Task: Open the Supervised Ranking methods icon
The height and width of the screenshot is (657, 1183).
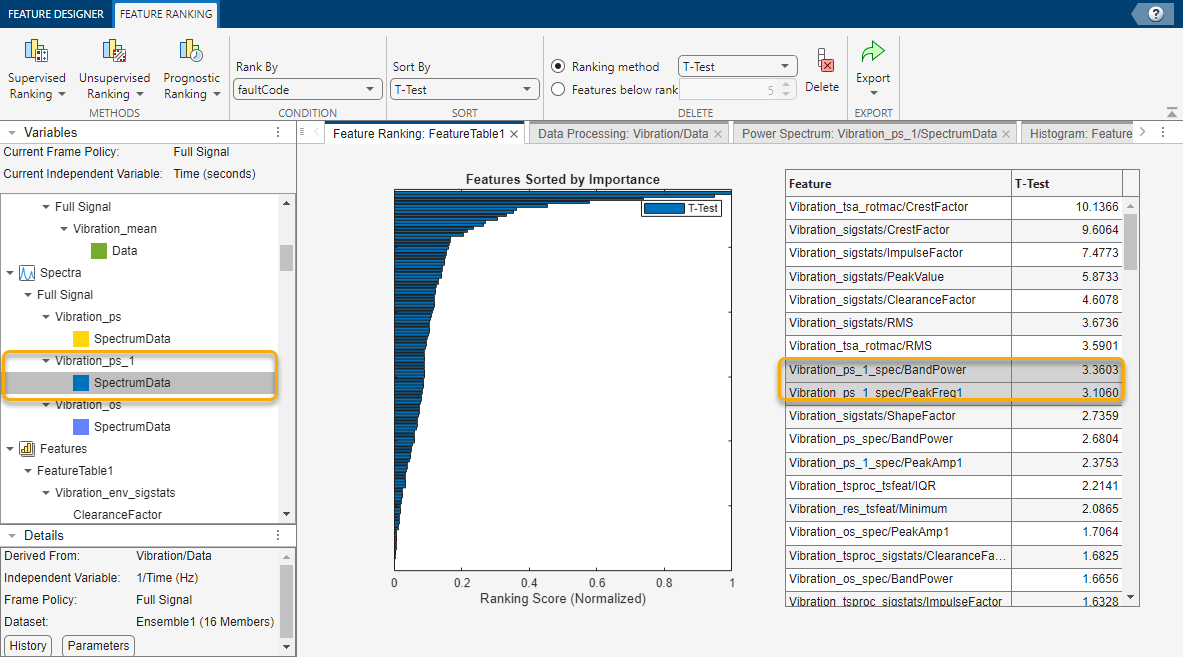Action: click(x=36, y=52)
